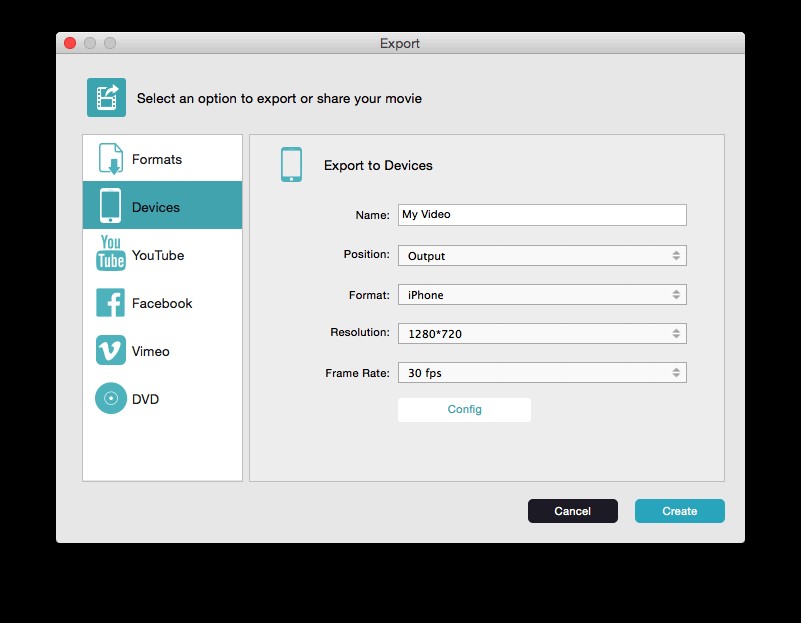
Task: Click the Vimeo logo icon
Action: pos(110,350)
